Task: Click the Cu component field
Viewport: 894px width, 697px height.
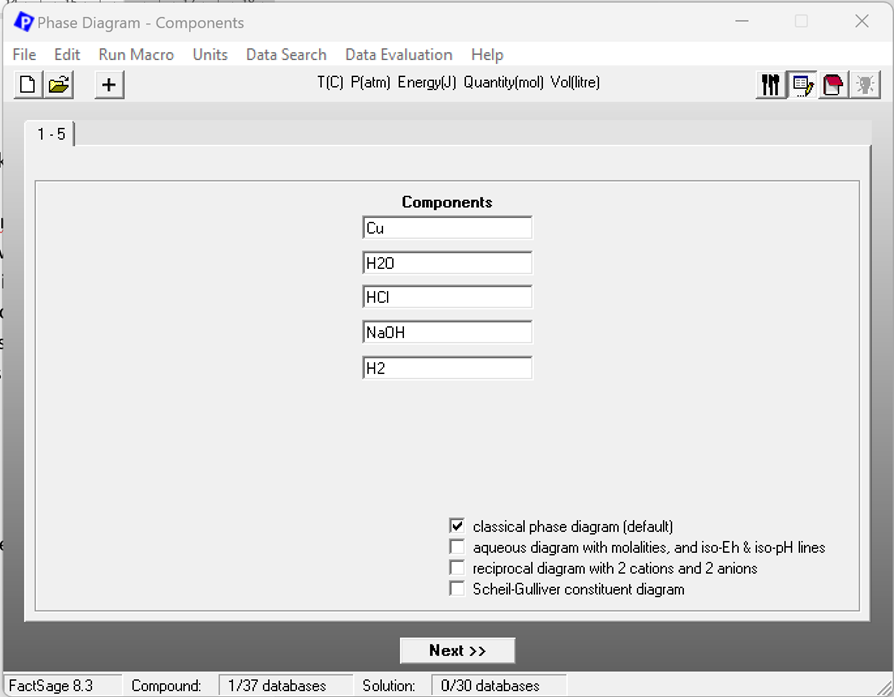Action: 447,228
